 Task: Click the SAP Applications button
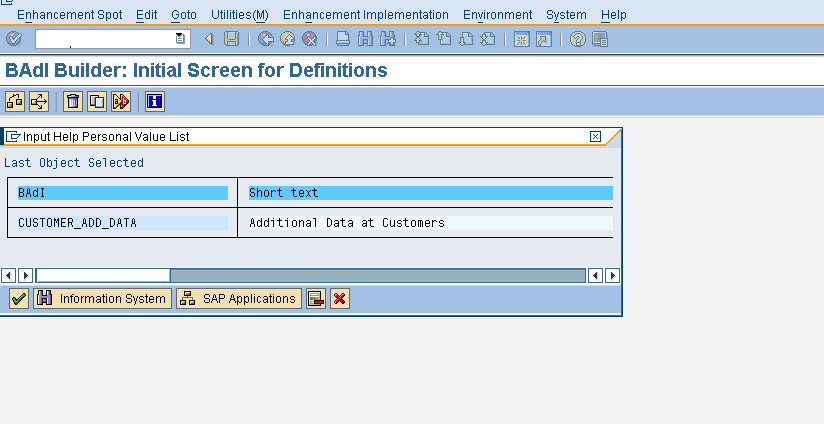[239, 298]
